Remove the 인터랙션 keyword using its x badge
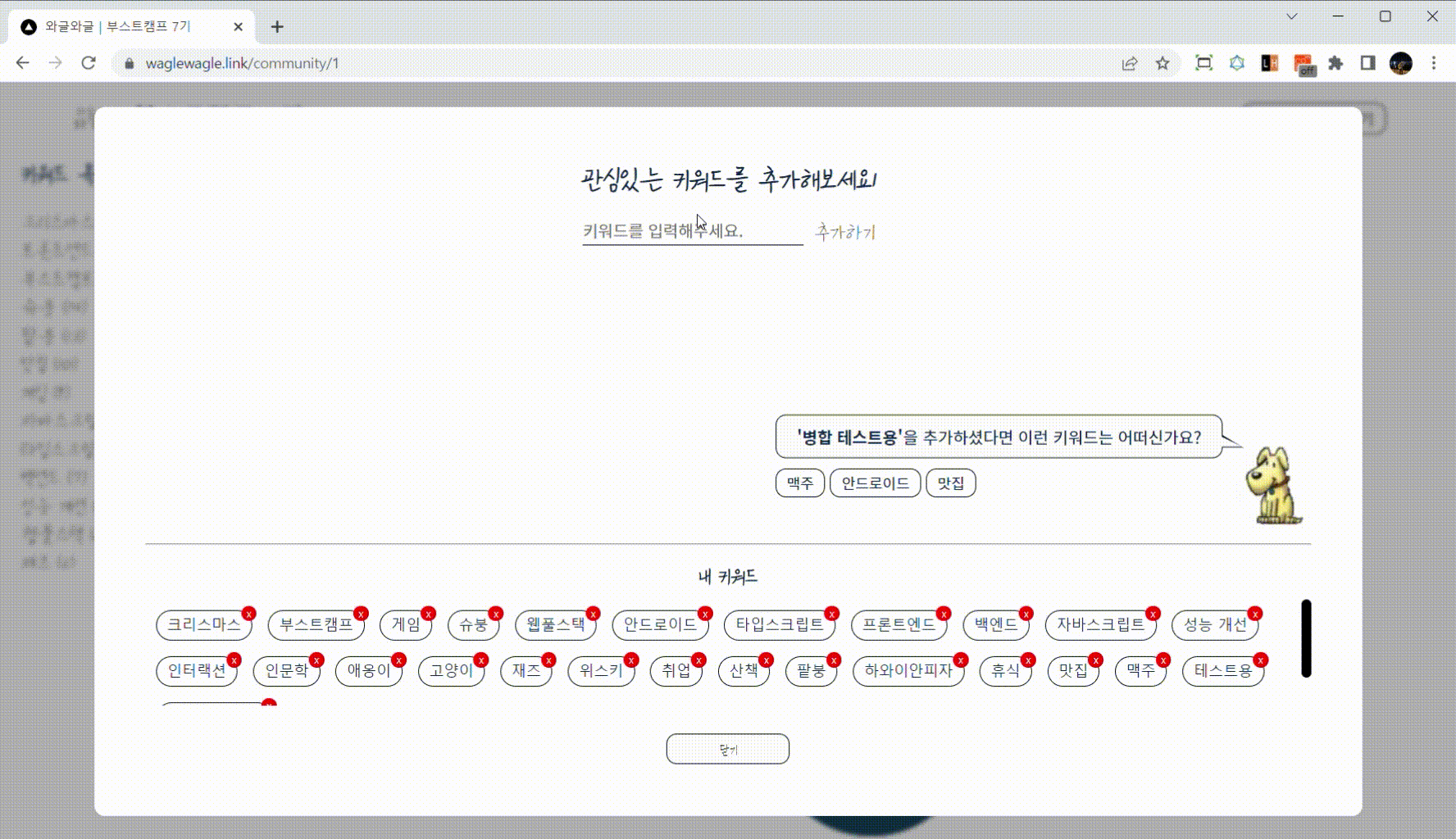1456x839 pixels. pyautogui.click(x=234, y=660)
